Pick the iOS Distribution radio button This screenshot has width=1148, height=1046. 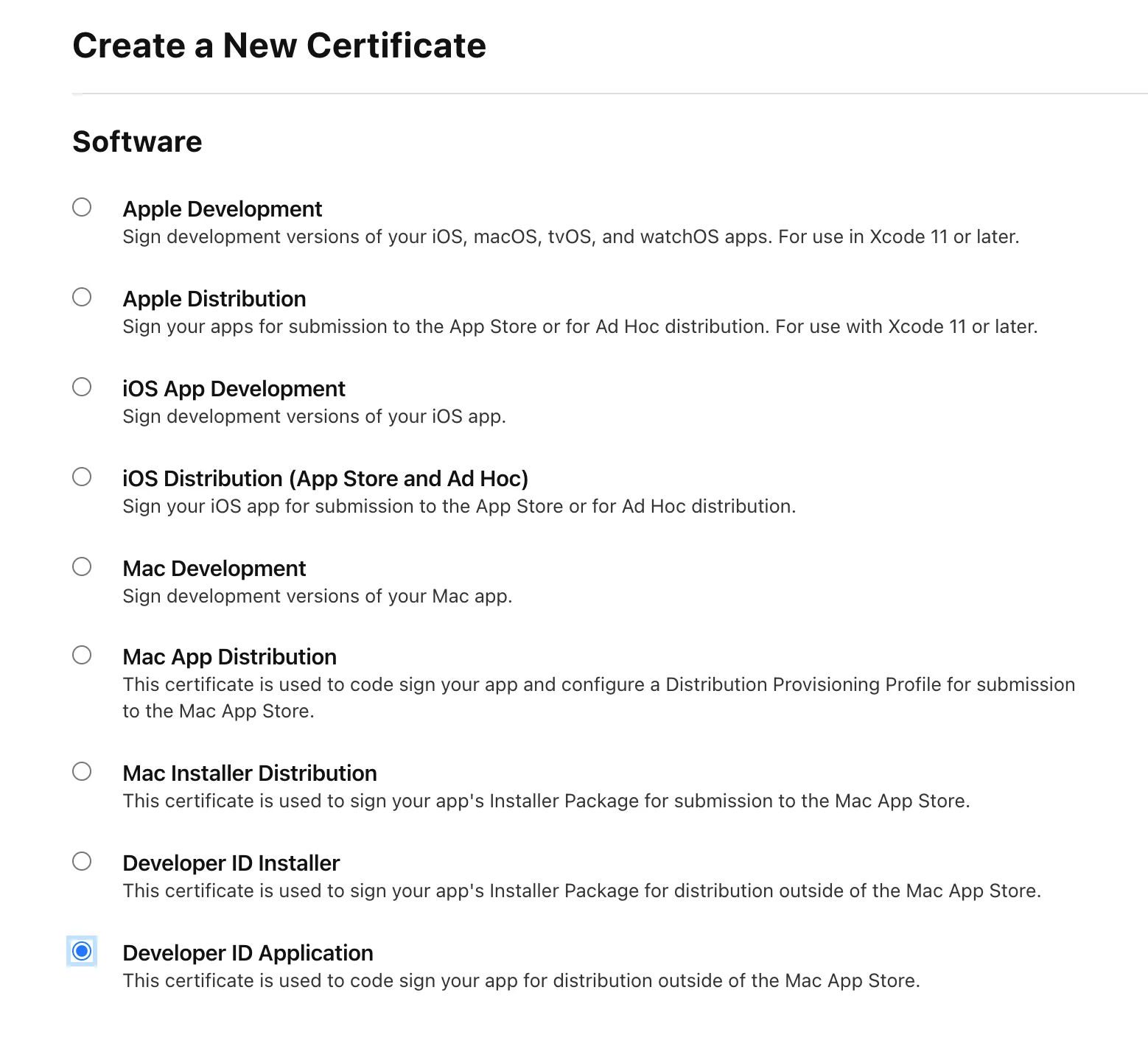click(x=82, y=477)
